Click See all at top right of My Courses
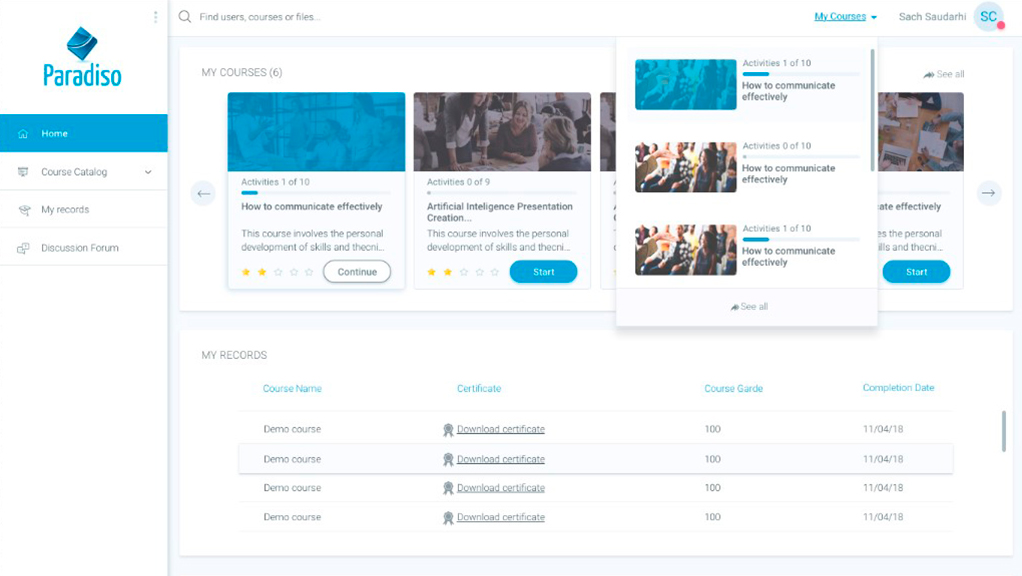1022x576 pixels. 944,74
